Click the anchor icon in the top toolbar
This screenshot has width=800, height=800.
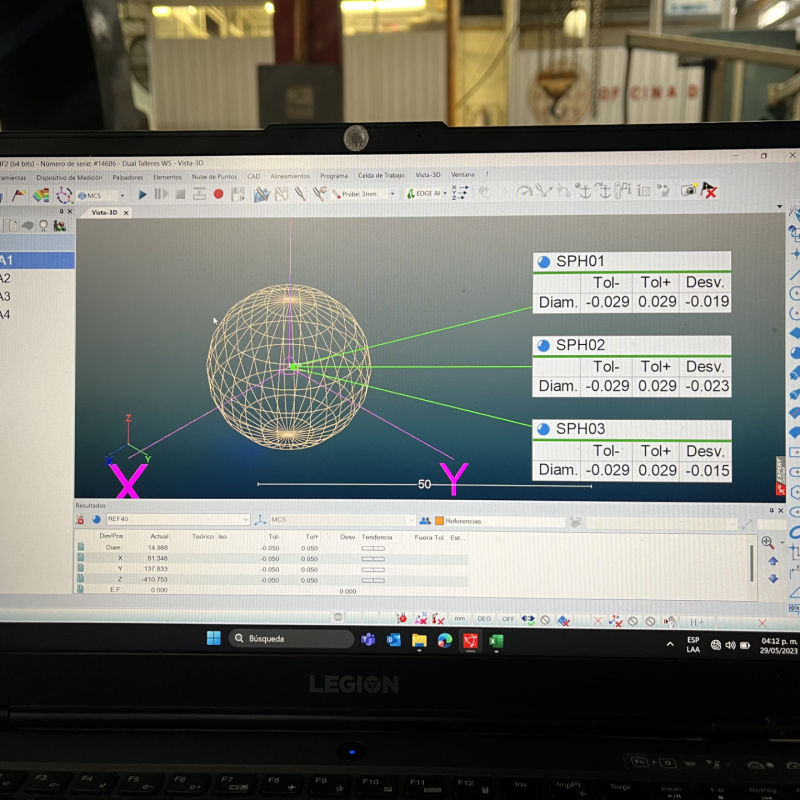(x=586, y=190)
